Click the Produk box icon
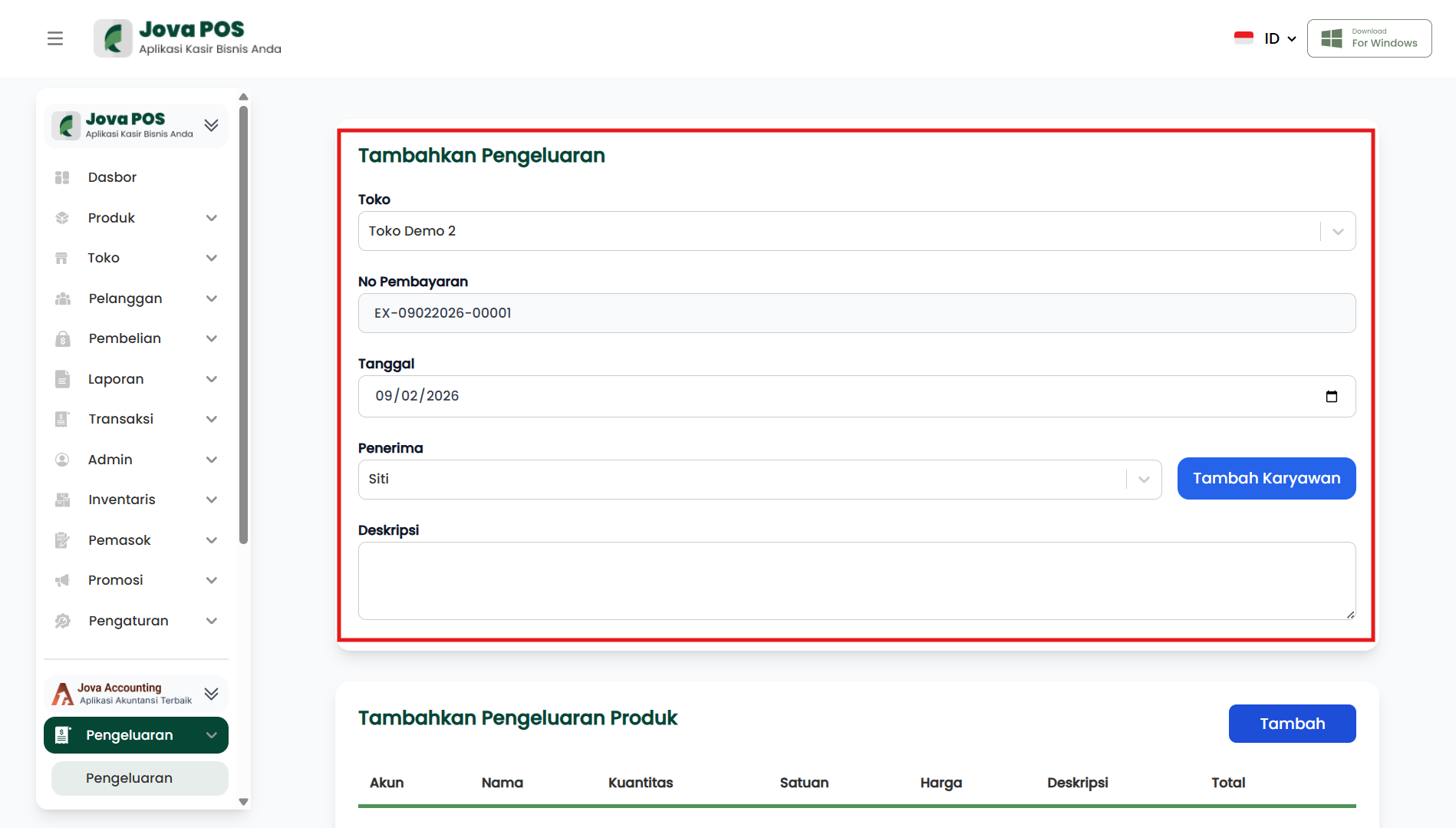The image size is (1456, 828). point(62,218)
